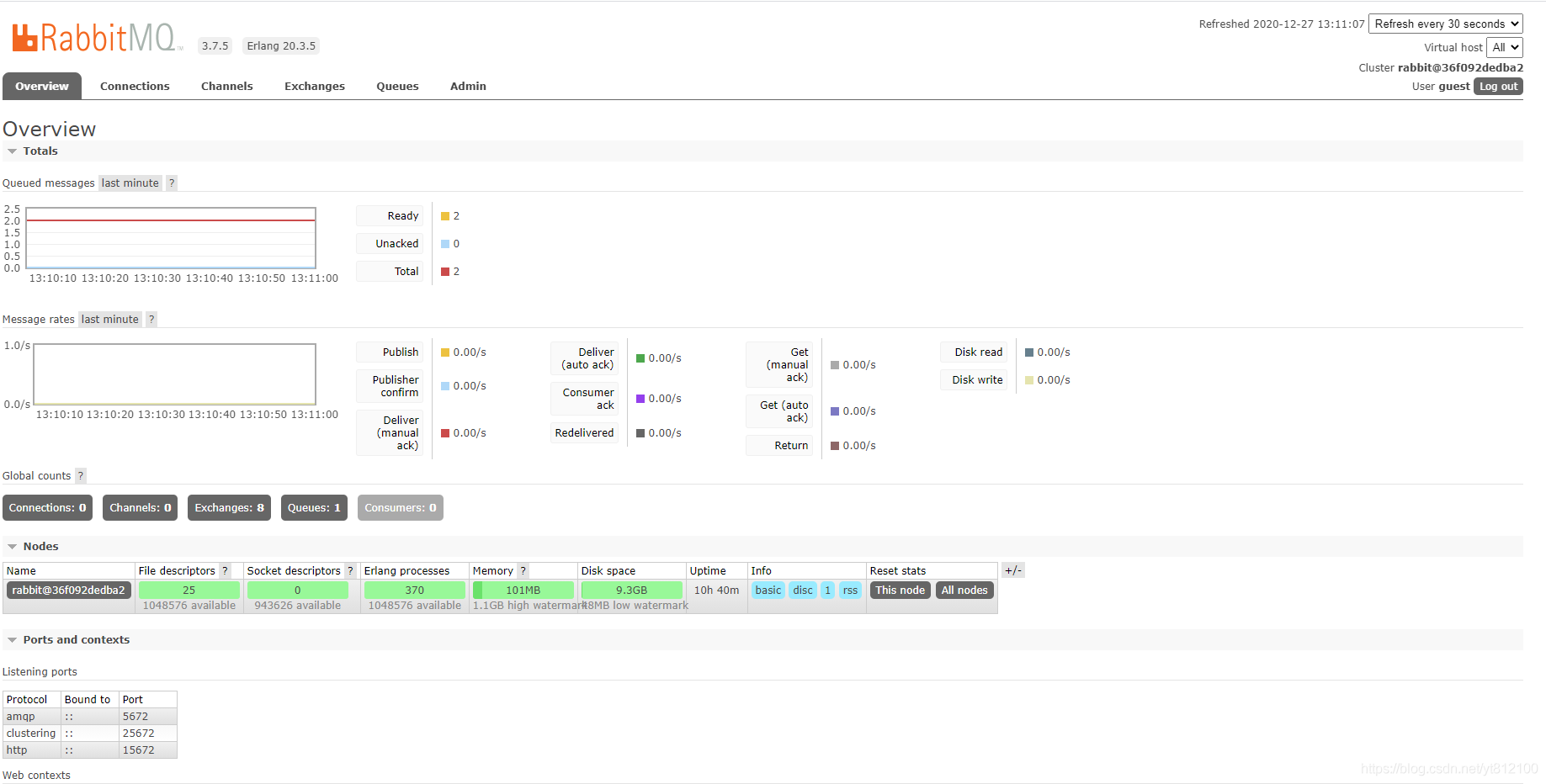Toggle the Get (auto ack) label
Image resolution: width=1546 pixels, height=784 pixels.
pyautogui.click(x=779, y=411)
